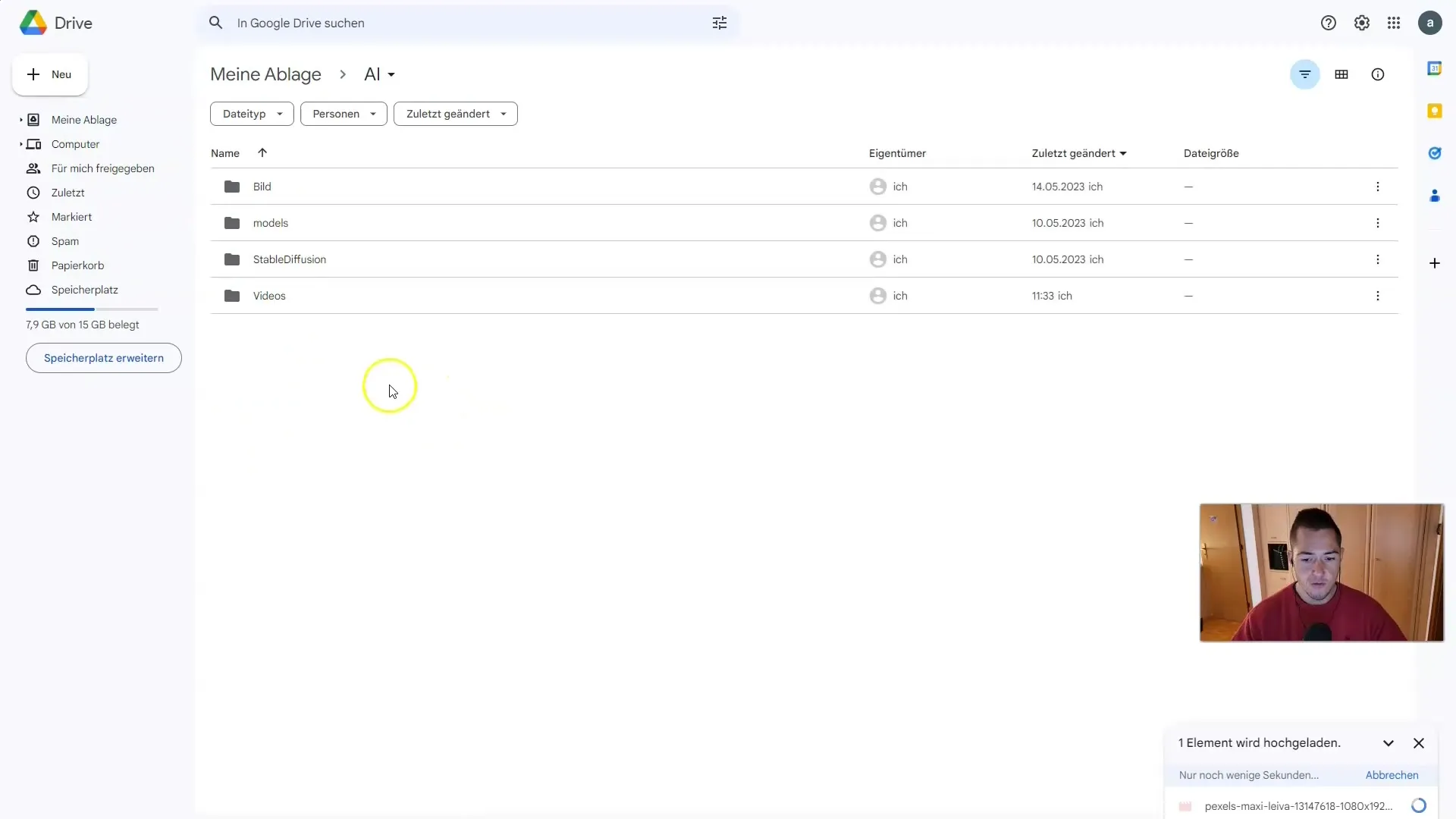1456x819 pixels.
Task: Open more actions for models folder
Action: 1378,223
